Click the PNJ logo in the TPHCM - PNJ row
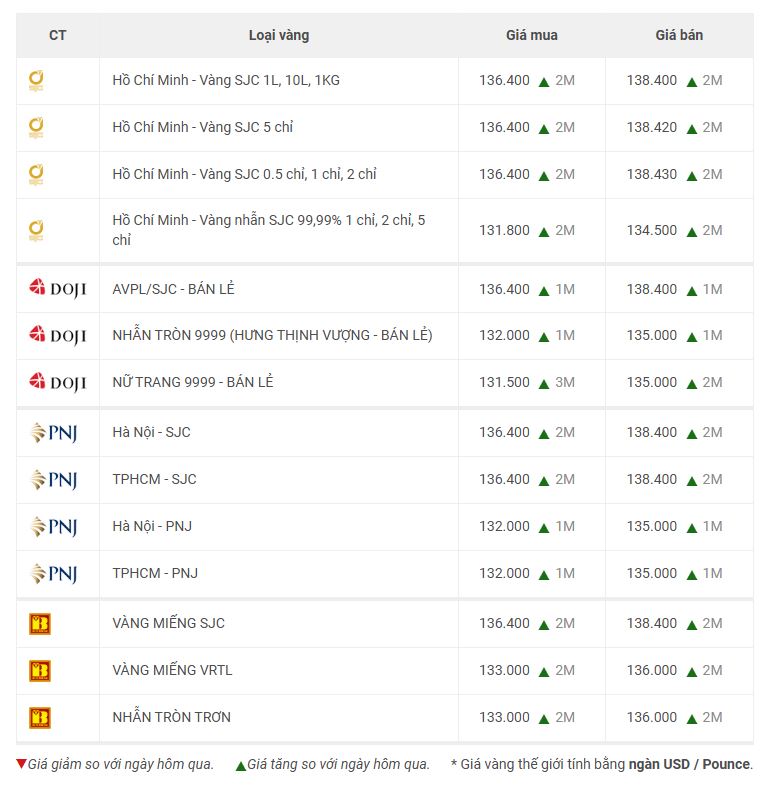 tap(53, 574)
